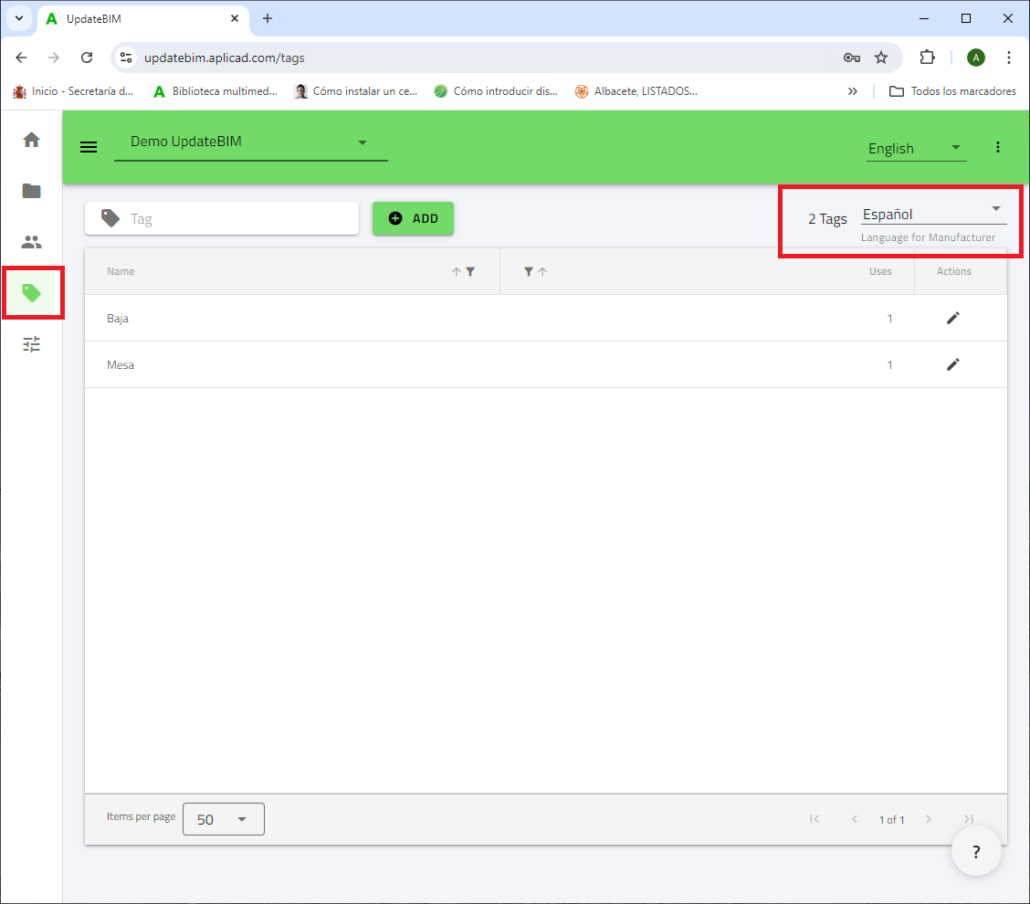The width and height of the screenshot is (1030, 904).
Task: Open the users section in sidebar
Action: (x=32, y=242)
